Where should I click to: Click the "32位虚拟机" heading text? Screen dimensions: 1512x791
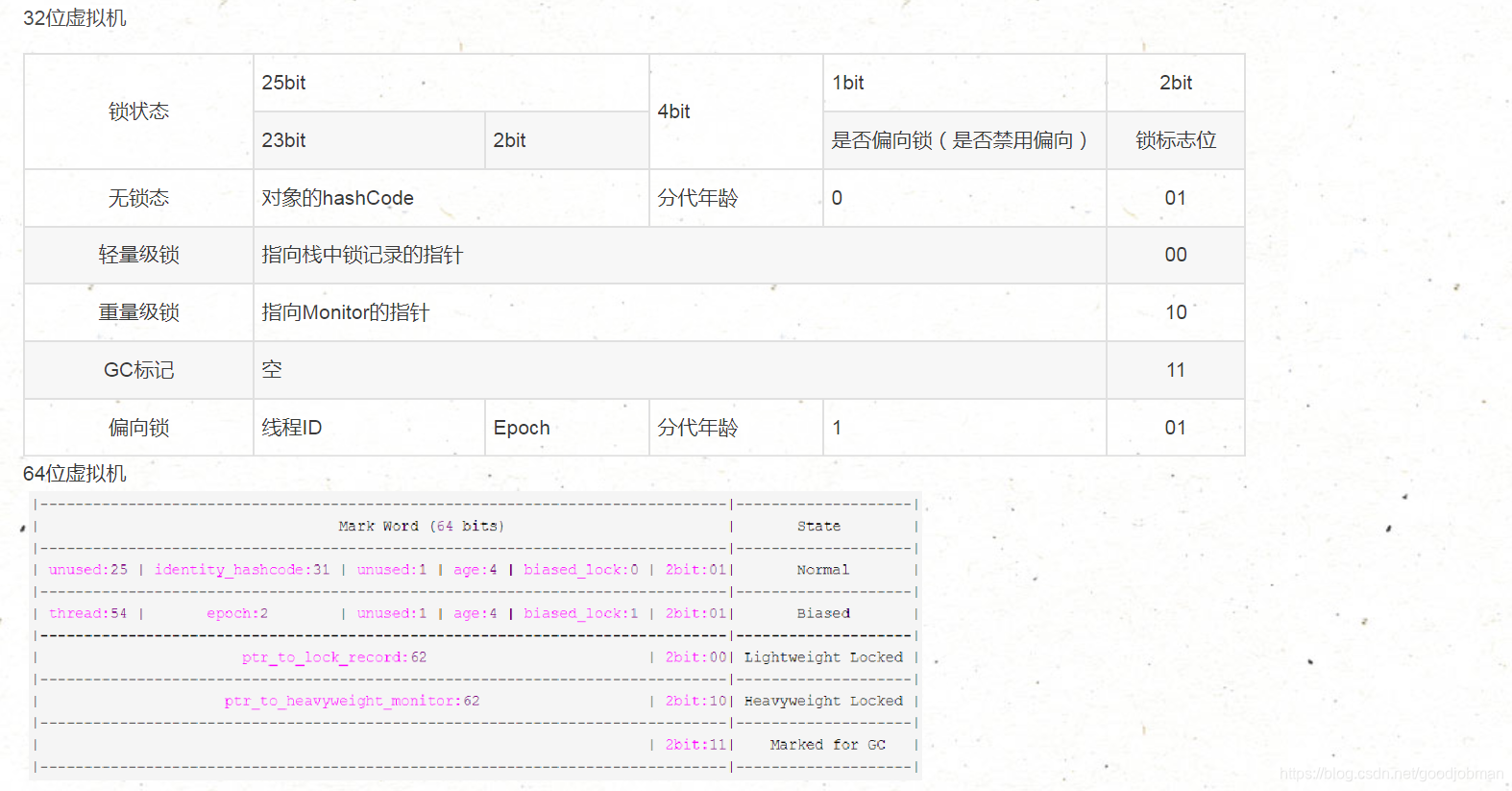pos(75,18)
